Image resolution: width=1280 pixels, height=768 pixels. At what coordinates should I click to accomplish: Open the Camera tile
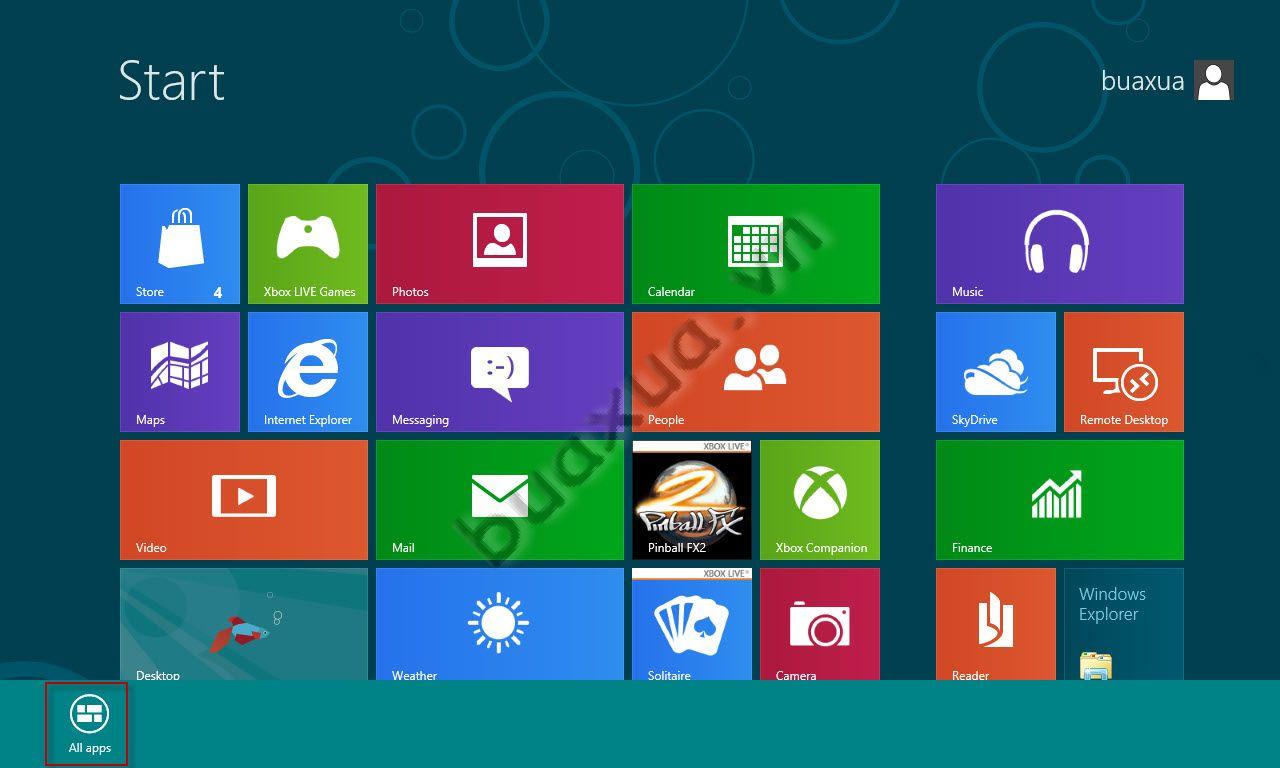[820, 624]
